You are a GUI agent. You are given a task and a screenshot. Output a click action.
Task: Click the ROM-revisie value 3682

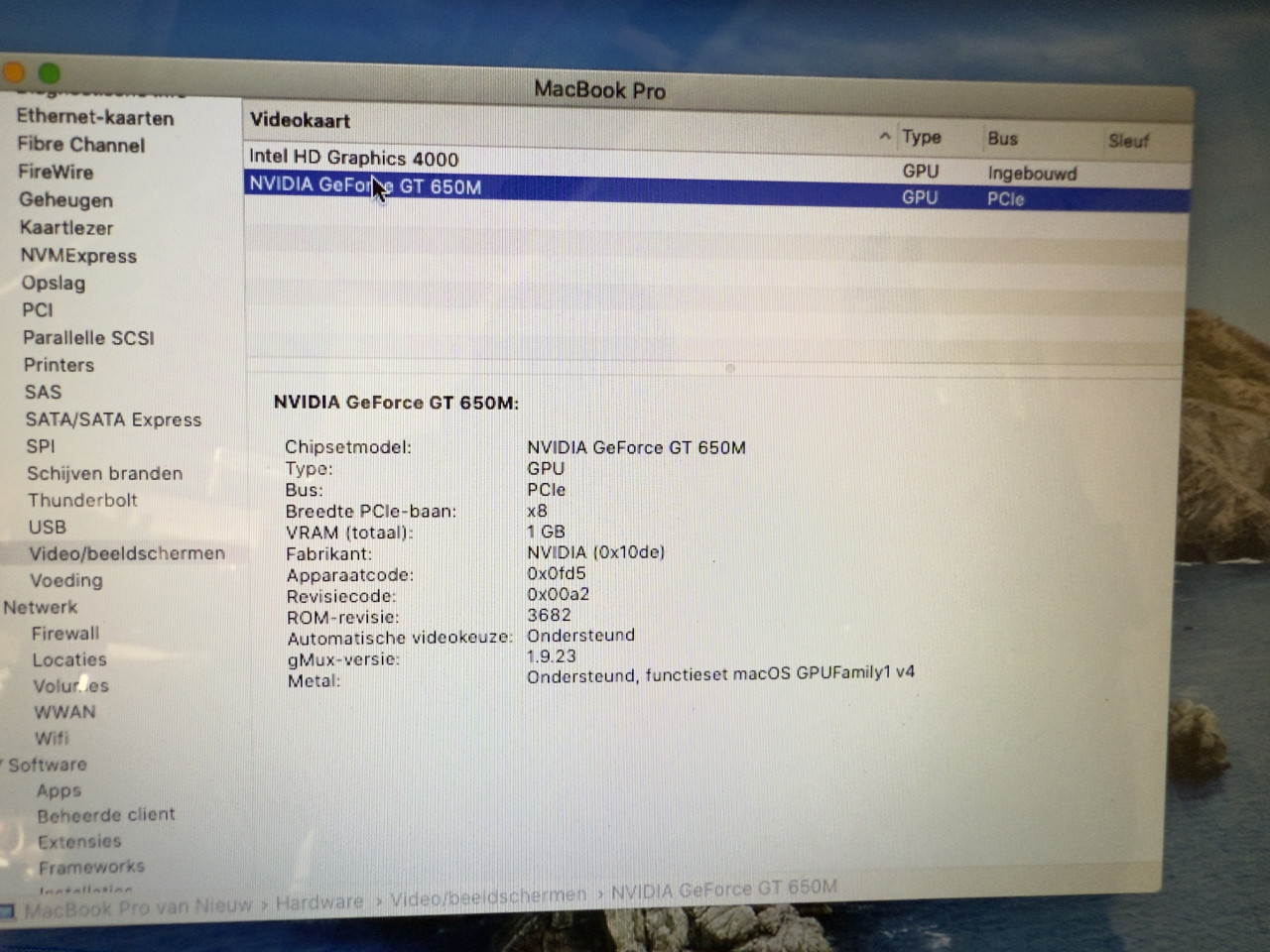[549, 615]
